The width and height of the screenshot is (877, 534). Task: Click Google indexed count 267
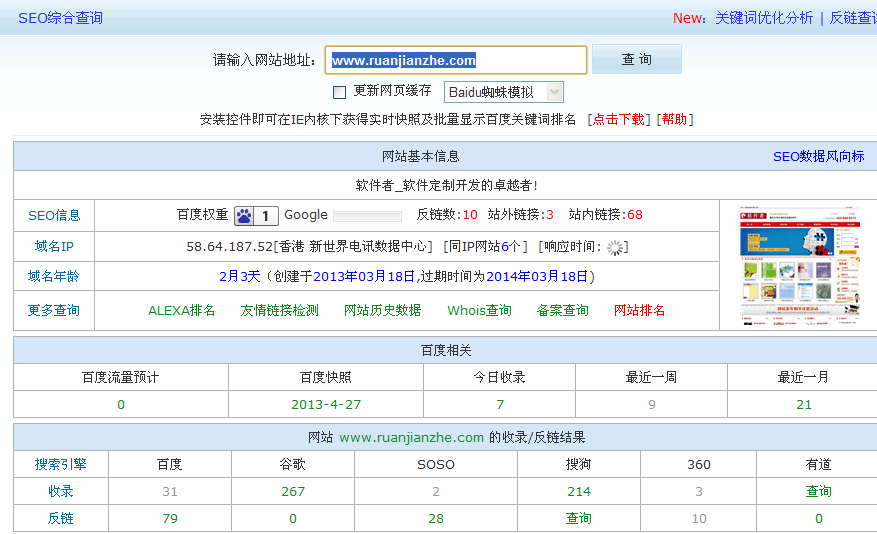click(x=293, y=492)
